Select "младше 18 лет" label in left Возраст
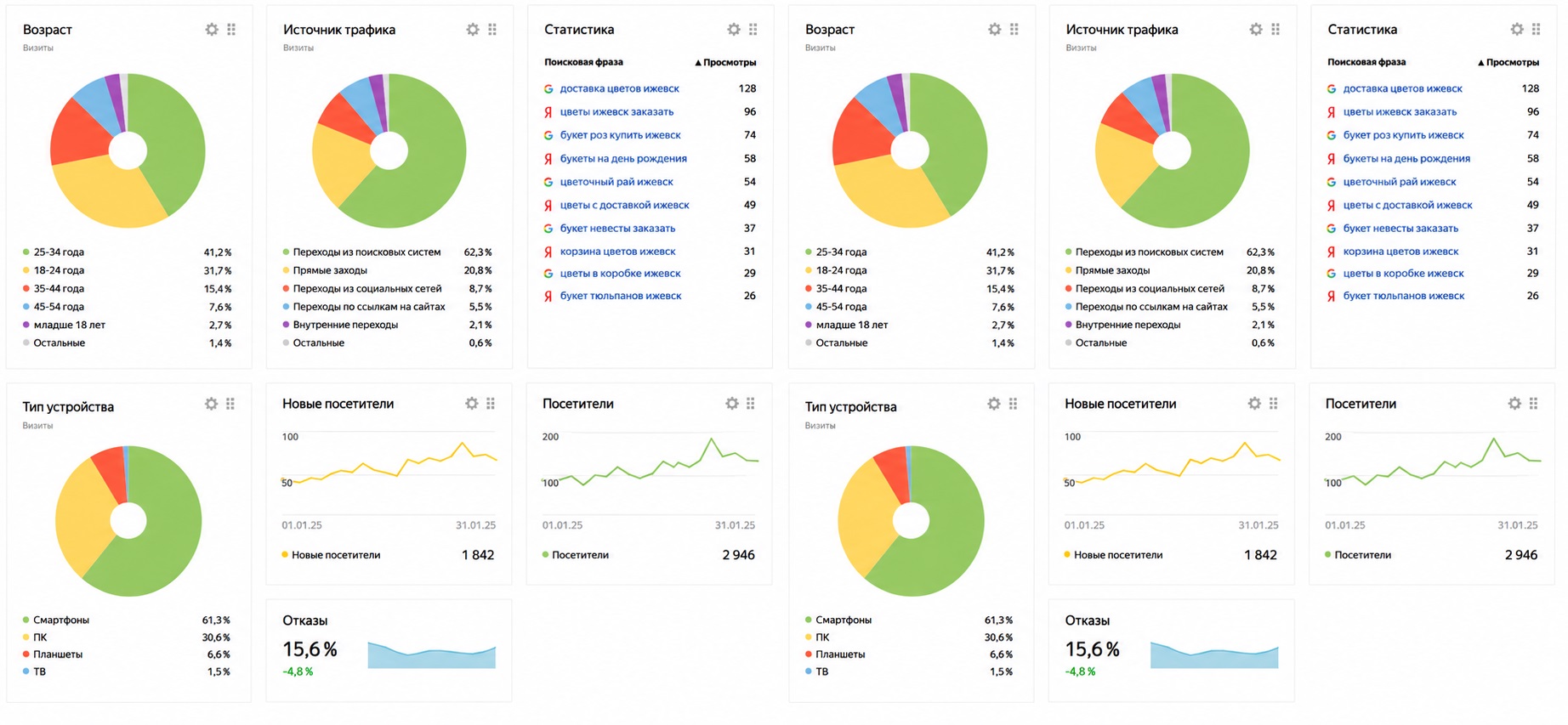Viewport: 1568px width, 725px height. click(x=70, y=325)
